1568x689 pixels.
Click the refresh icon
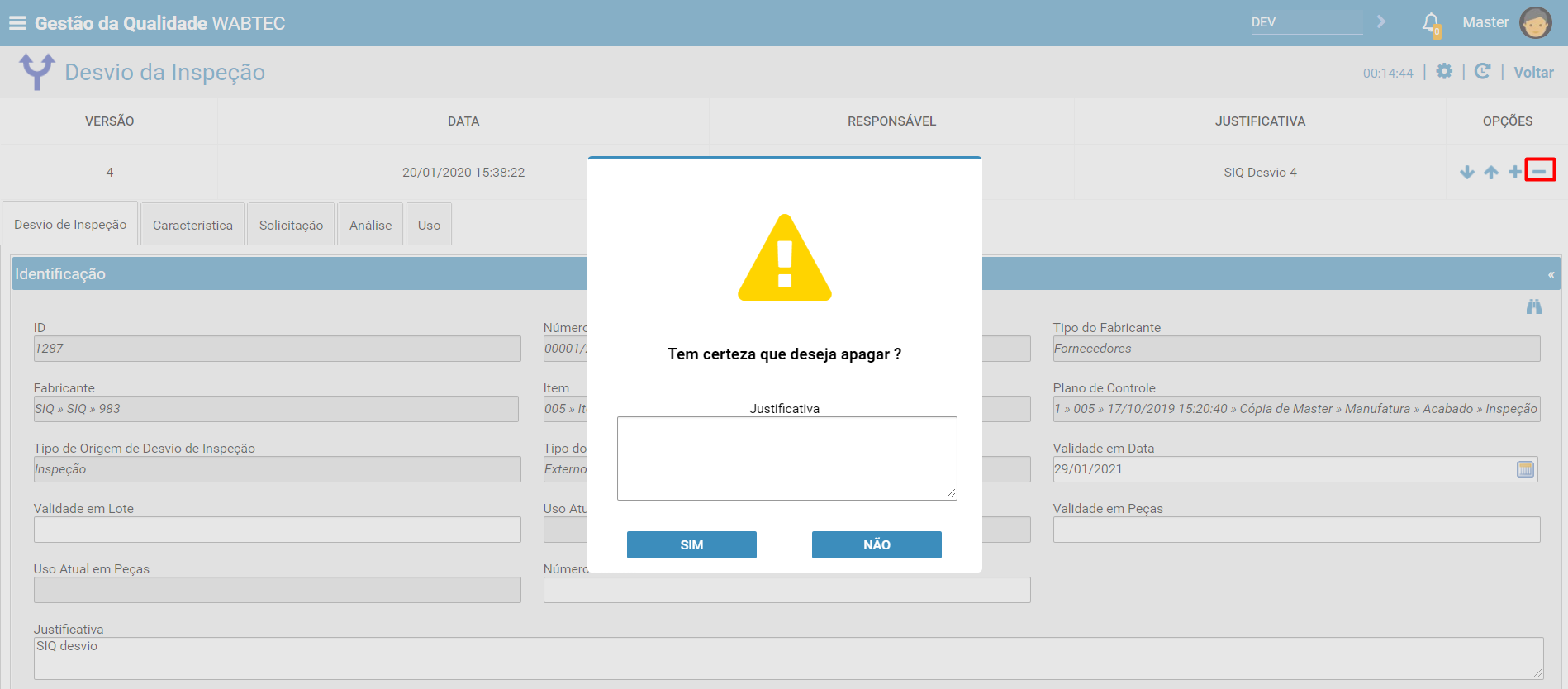1483,72
